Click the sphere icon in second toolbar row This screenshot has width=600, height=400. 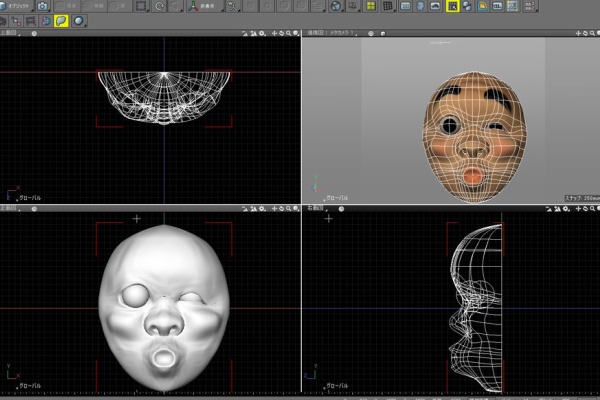point(79,20)
